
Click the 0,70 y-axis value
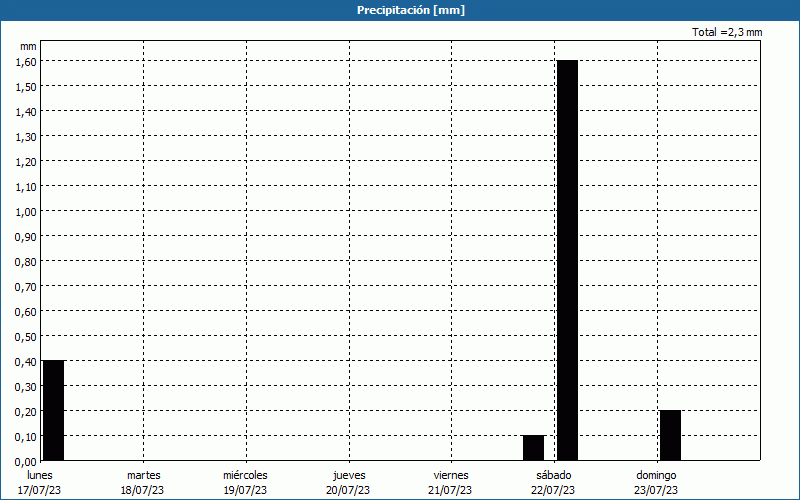(26, 287)
